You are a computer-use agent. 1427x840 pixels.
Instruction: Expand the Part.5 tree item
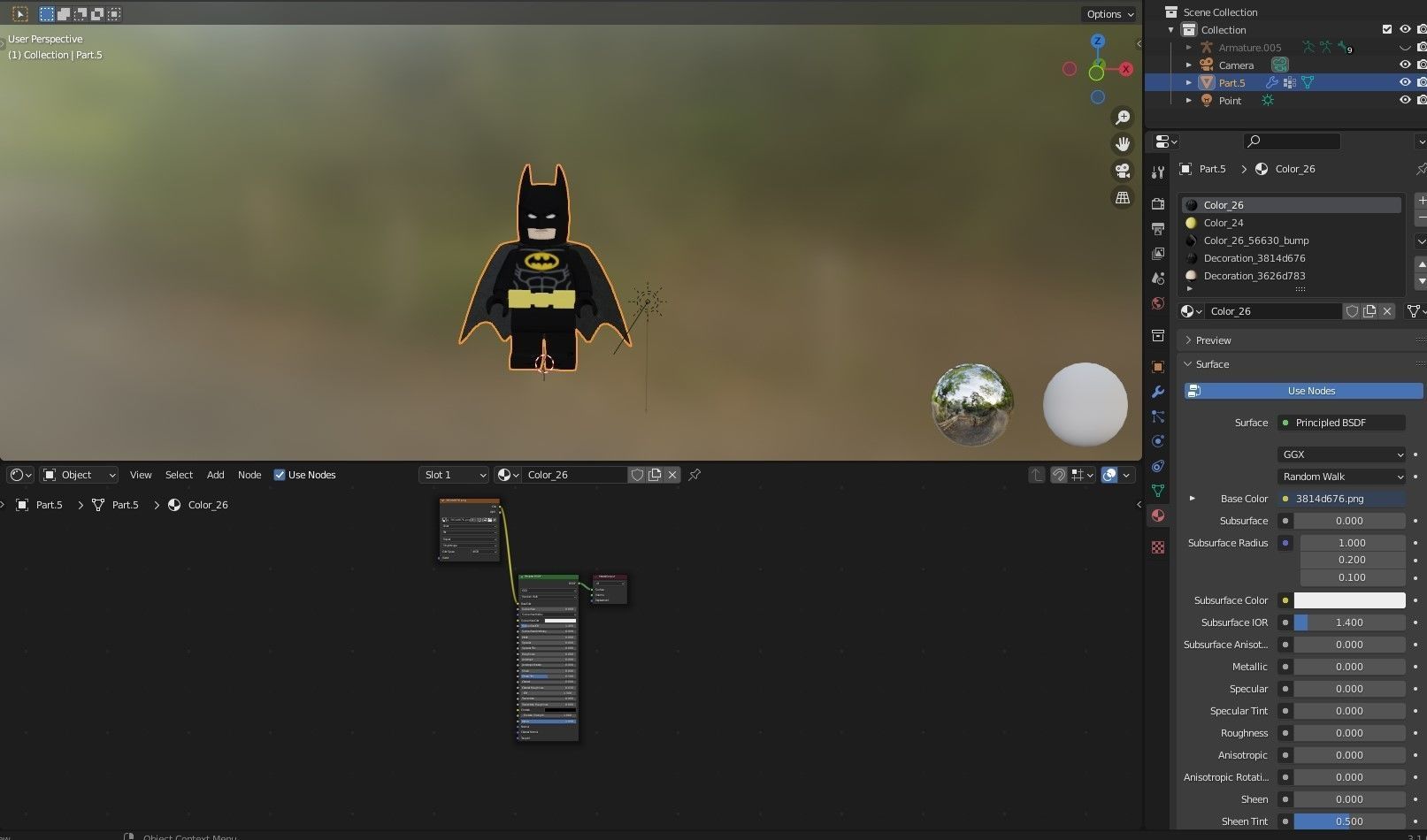[1189, 82]
